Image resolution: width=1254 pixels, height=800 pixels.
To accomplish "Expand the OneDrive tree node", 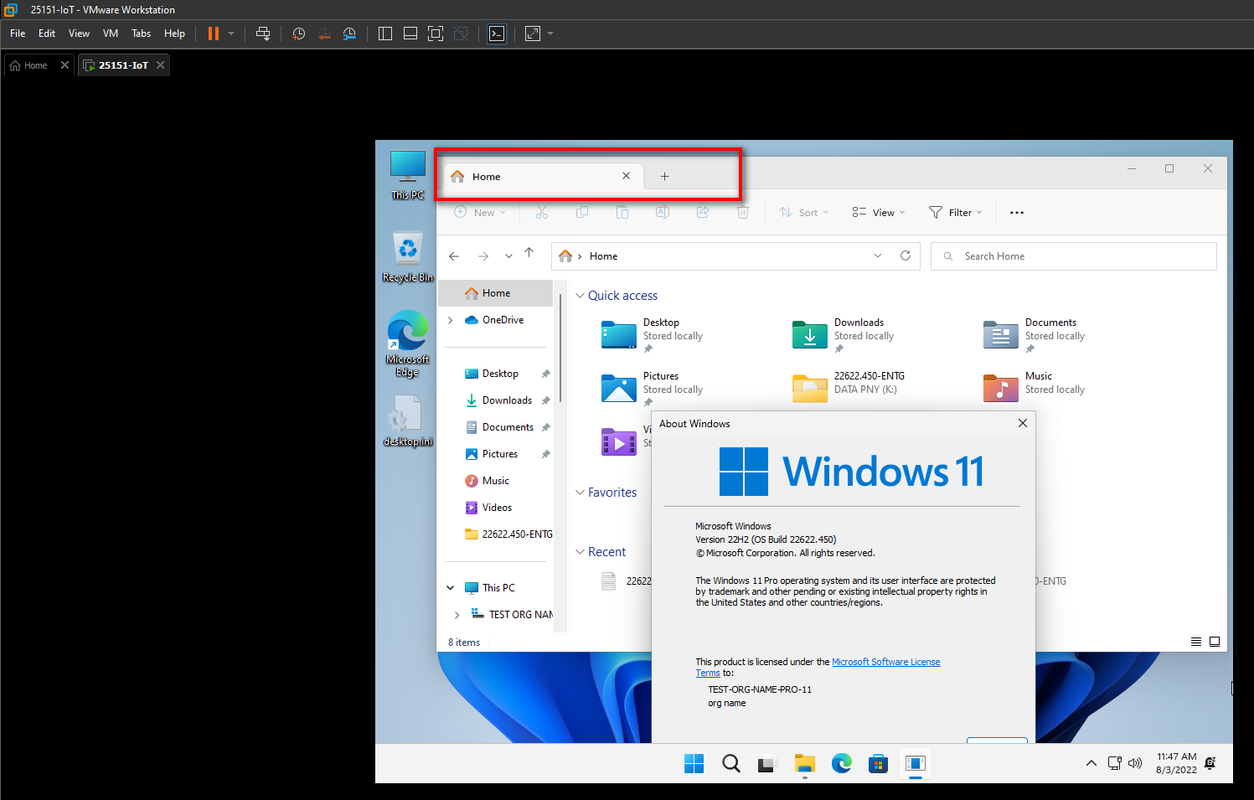I will pyautogui.click(x=450, y=320).
